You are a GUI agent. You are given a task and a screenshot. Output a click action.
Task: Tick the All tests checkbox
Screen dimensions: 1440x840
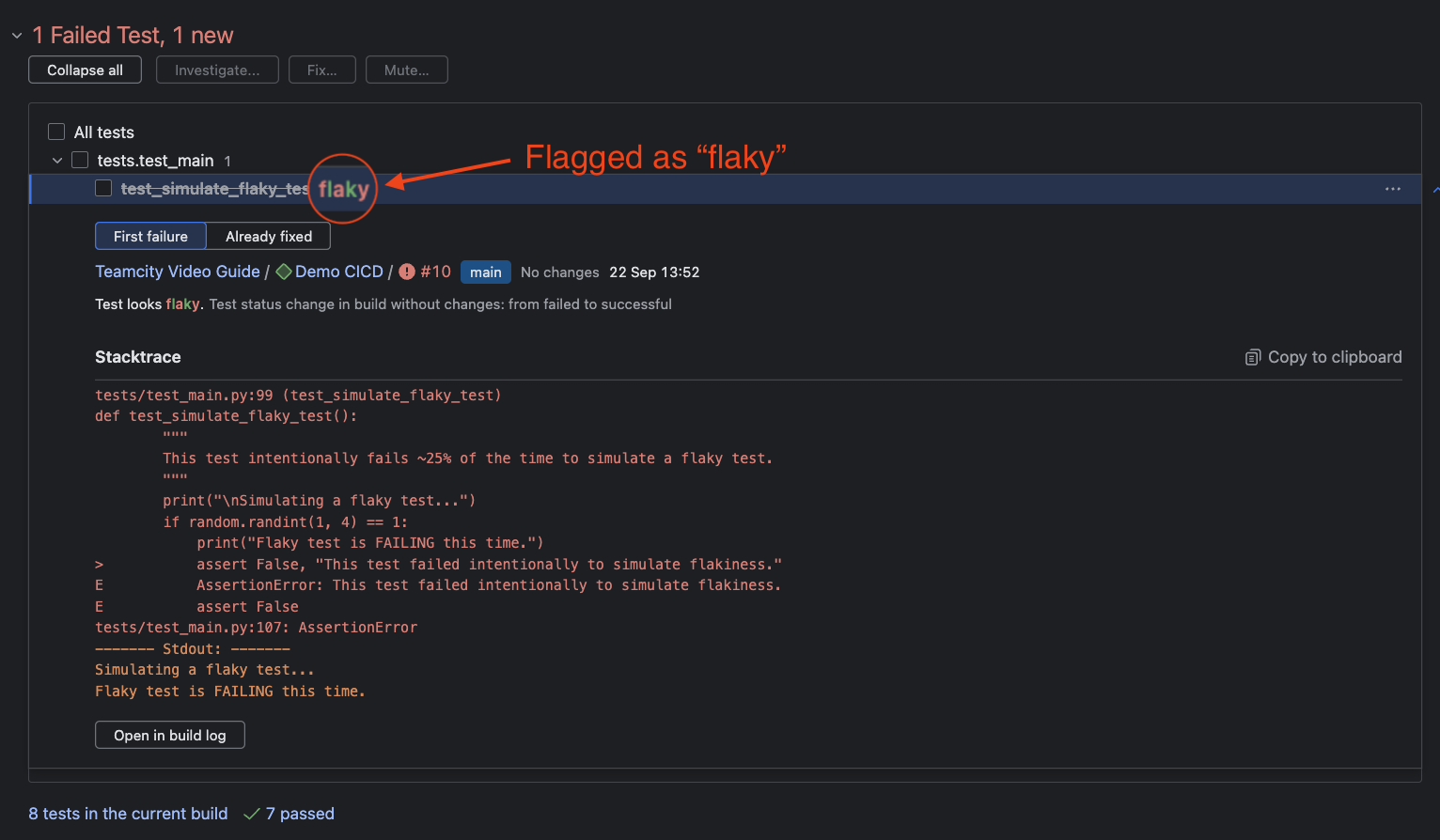[x=56, y=132]
